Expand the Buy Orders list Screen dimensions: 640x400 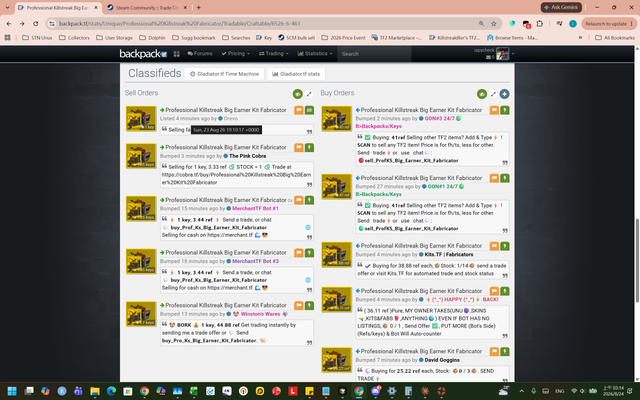[493, 94]
